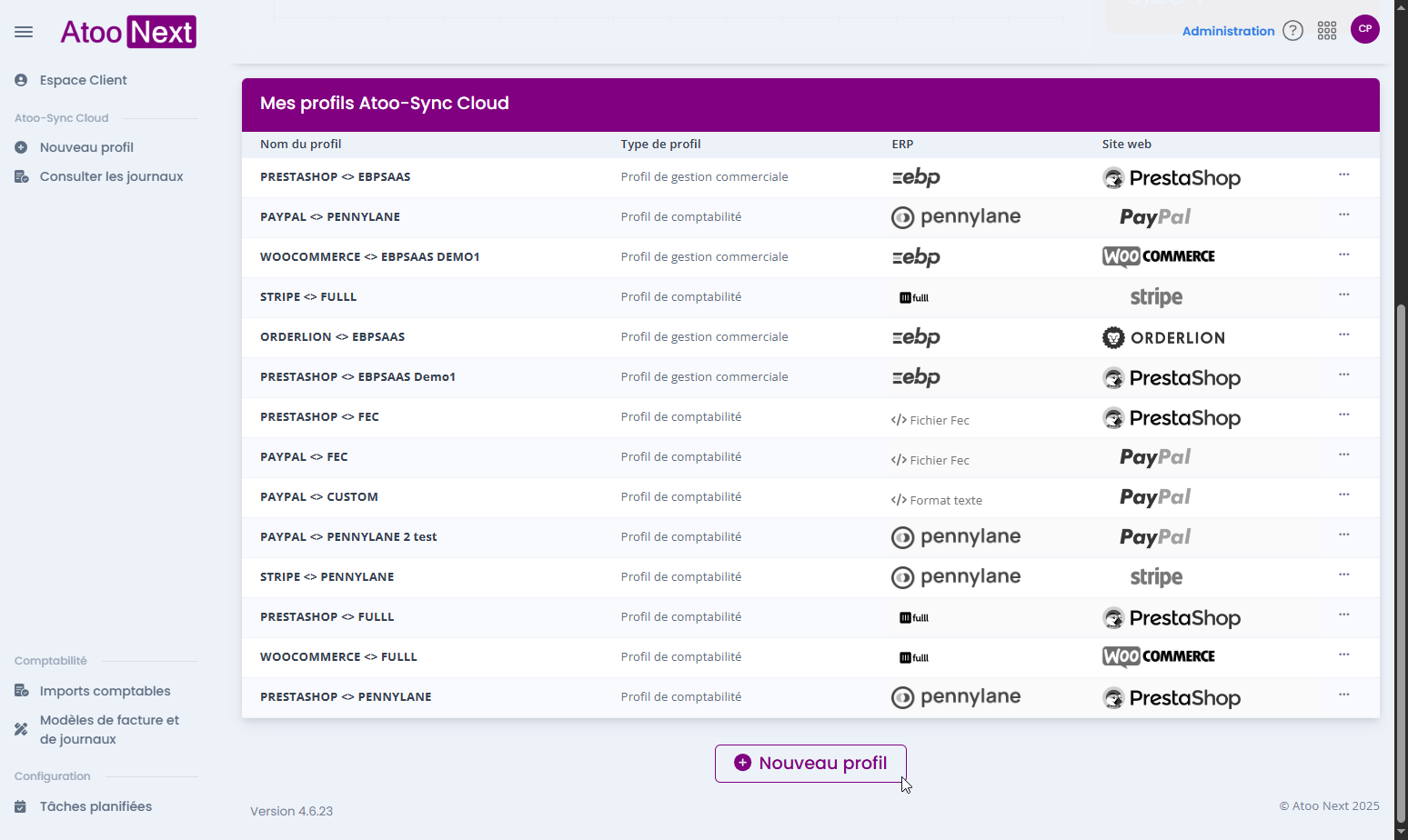Open the help question mark icon
1408x840 pixels.
(1292, 31)
